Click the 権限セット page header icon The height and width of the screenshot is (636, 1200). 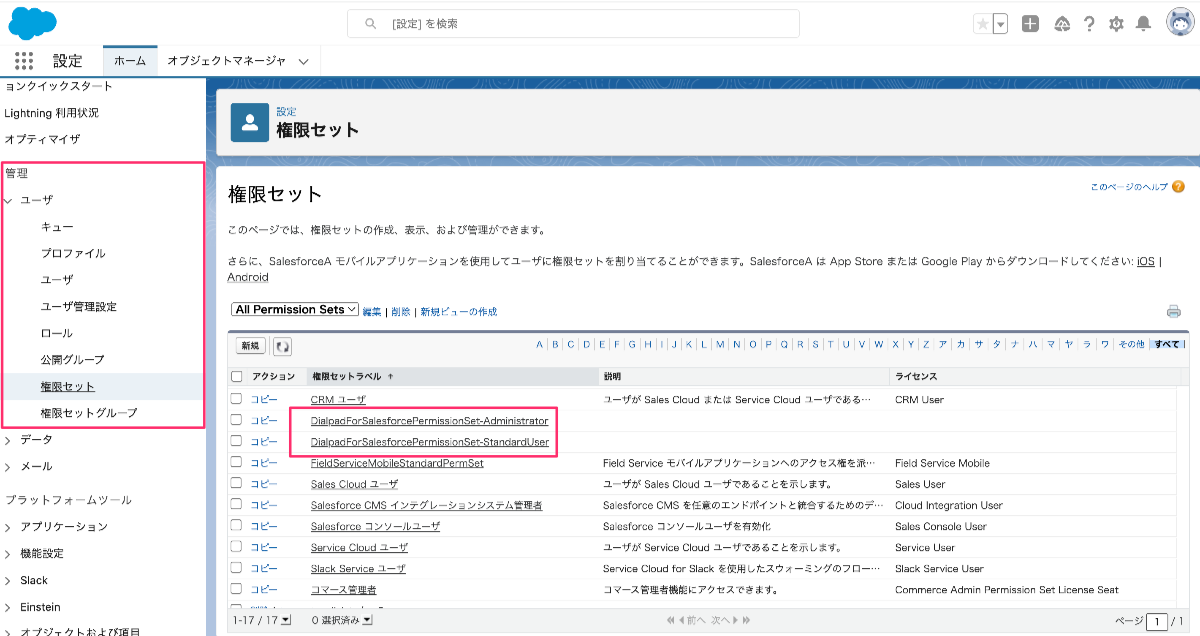pyautogui.click(x=250, y=122)
